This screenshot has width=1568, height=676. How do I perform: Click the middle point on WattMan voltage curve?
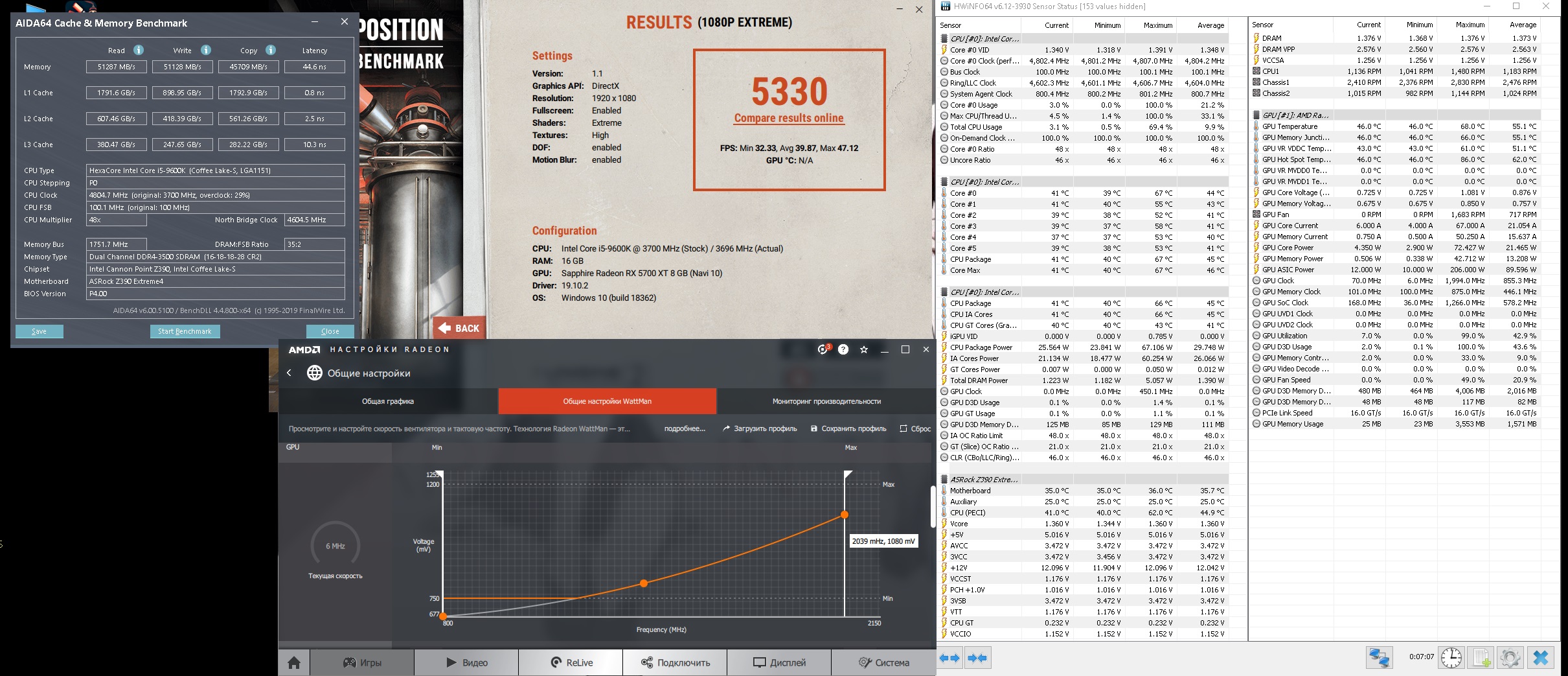pos(644,583)
